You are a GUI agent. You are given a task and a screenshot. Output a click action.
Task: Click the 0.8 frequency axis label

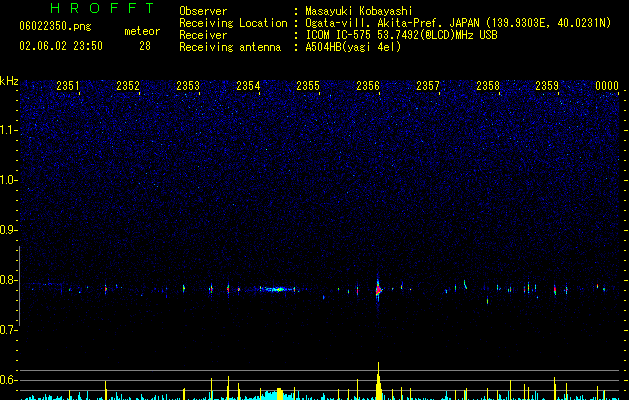pyautogui.click(x=9, y=280)
